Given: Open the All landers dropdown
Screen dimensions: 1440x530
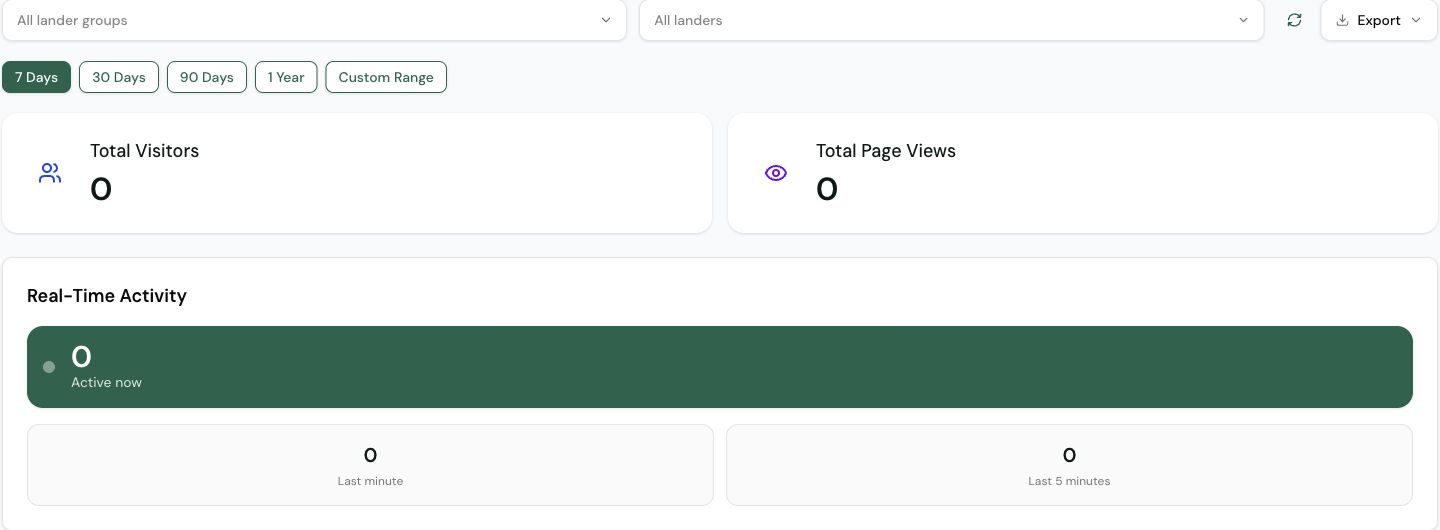Looking at the screenshot, I should pos(951,20).
